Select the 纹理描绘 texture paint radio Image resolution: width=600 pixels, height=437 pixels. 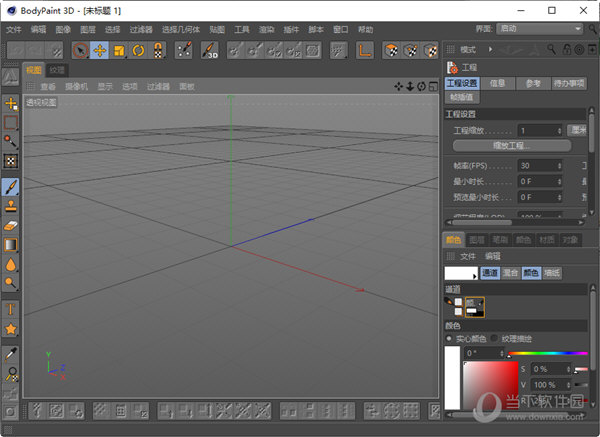[x=494, y=338]
